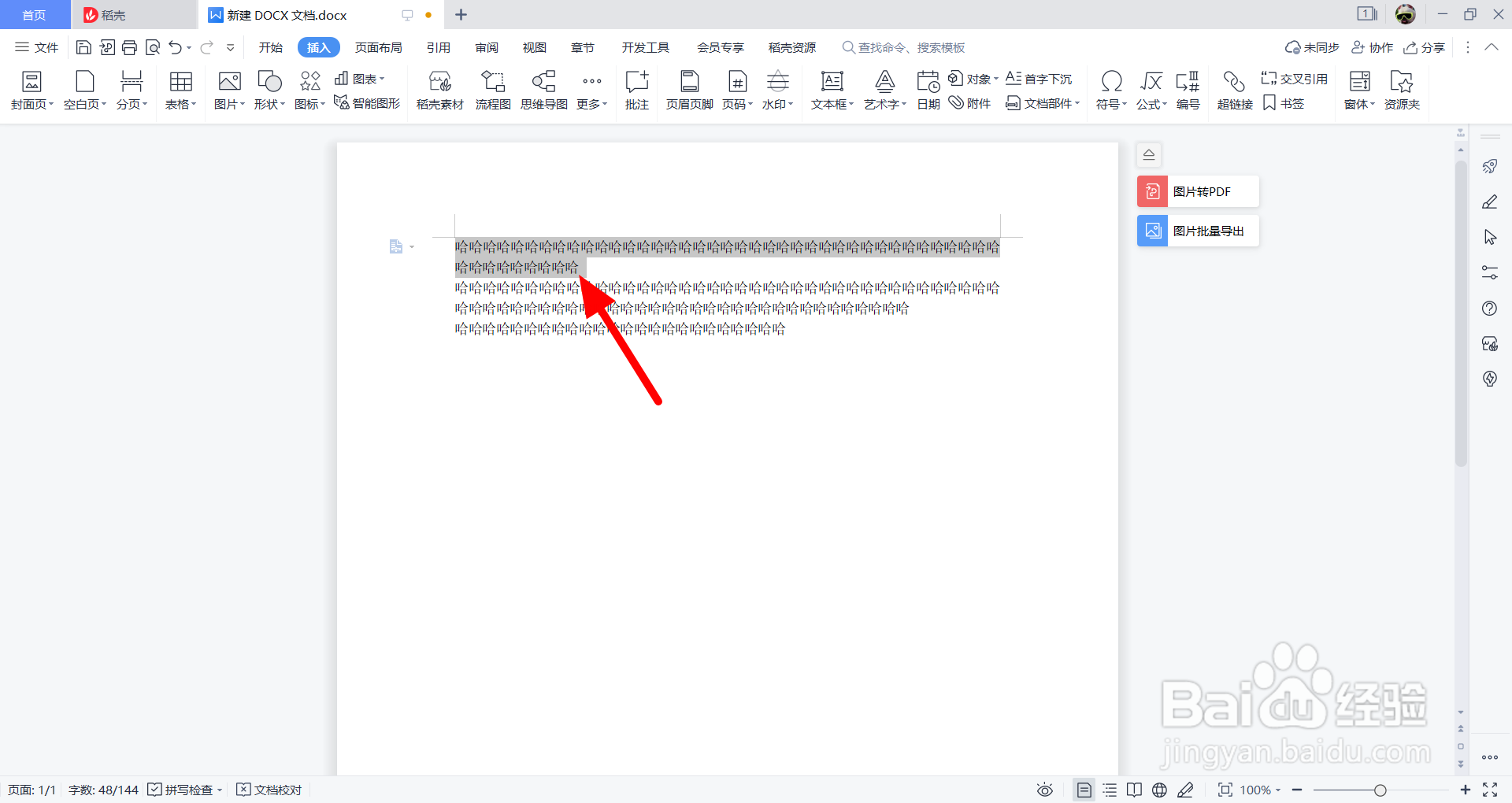The height and width of the screenshot is (803, 1512).
Task: Insert the 日期 date
Action: coord(928,90)
